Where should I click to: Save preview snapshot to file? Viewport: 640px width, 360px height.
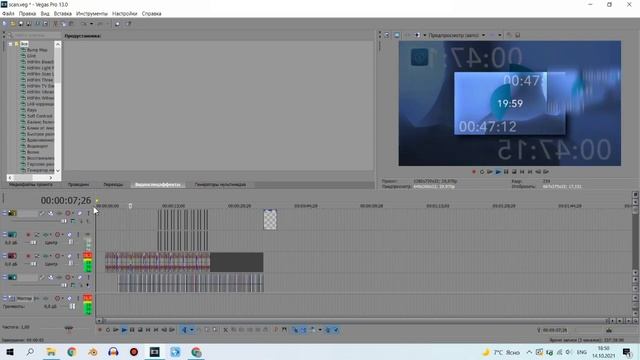pos(518,36)
